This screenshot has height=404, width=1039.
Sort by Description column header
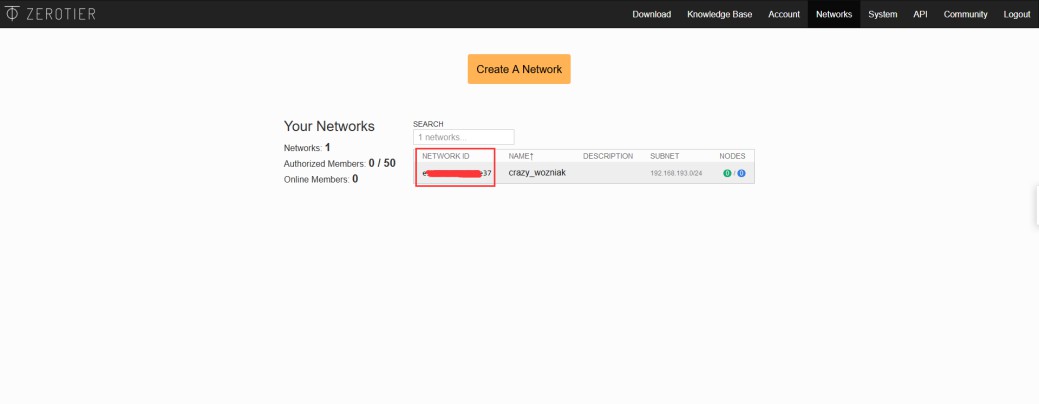point(608,156)
